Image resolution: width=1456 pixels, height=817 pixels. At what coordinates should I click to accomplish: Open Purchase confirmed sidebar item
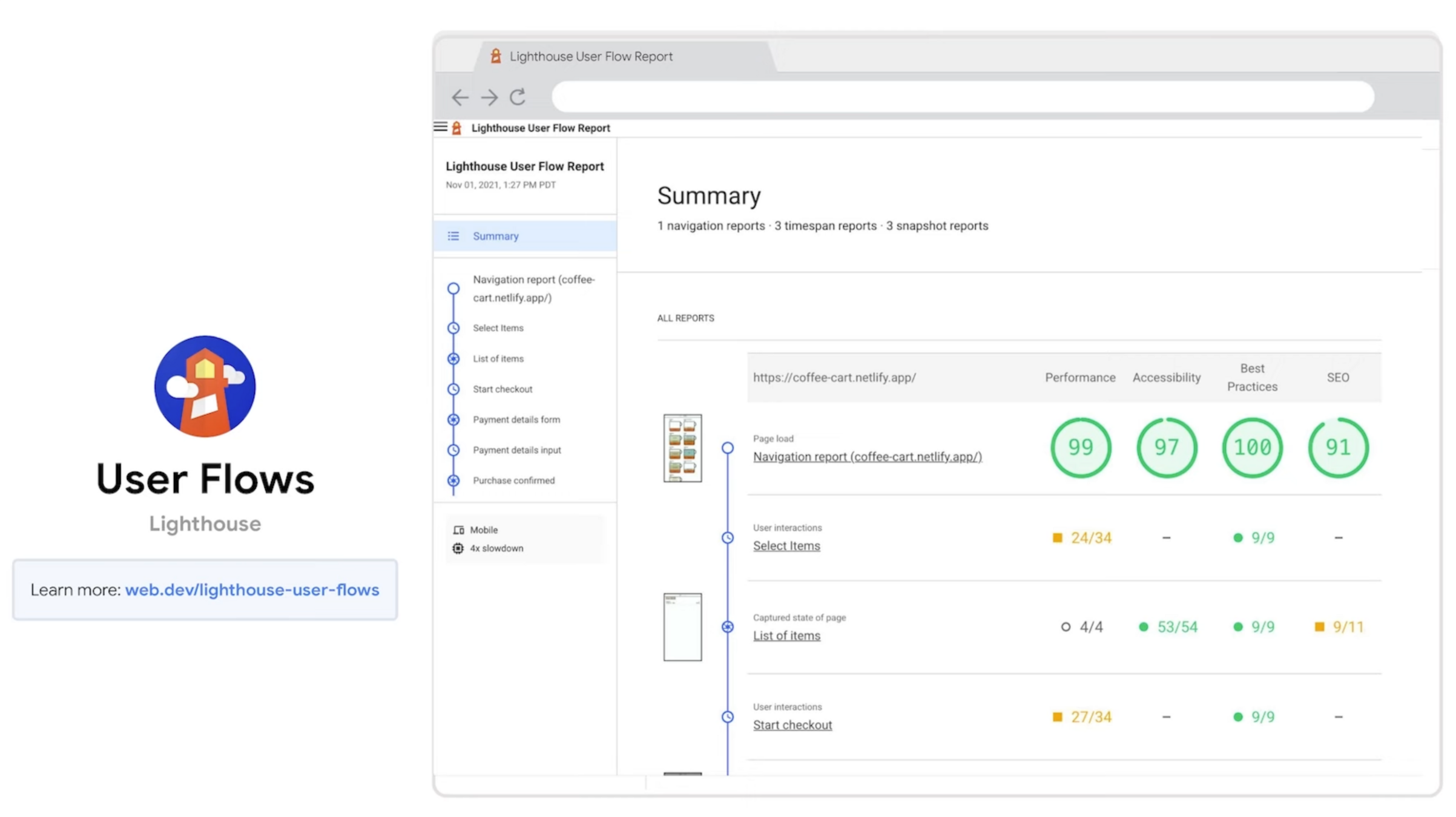513,481
